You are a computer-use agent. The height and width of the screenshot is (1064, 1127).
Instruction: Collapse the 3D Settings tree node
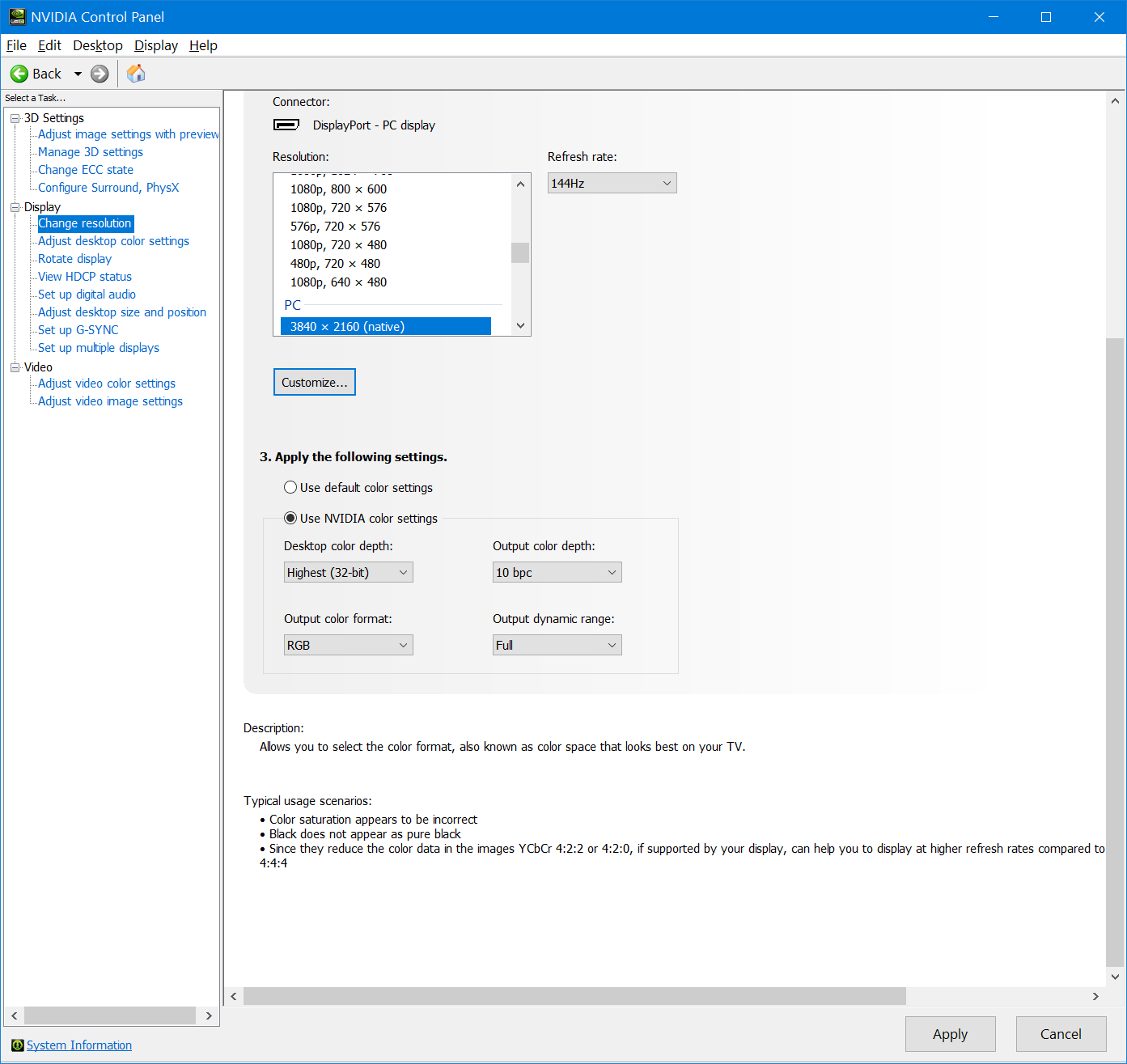[15, 118]
